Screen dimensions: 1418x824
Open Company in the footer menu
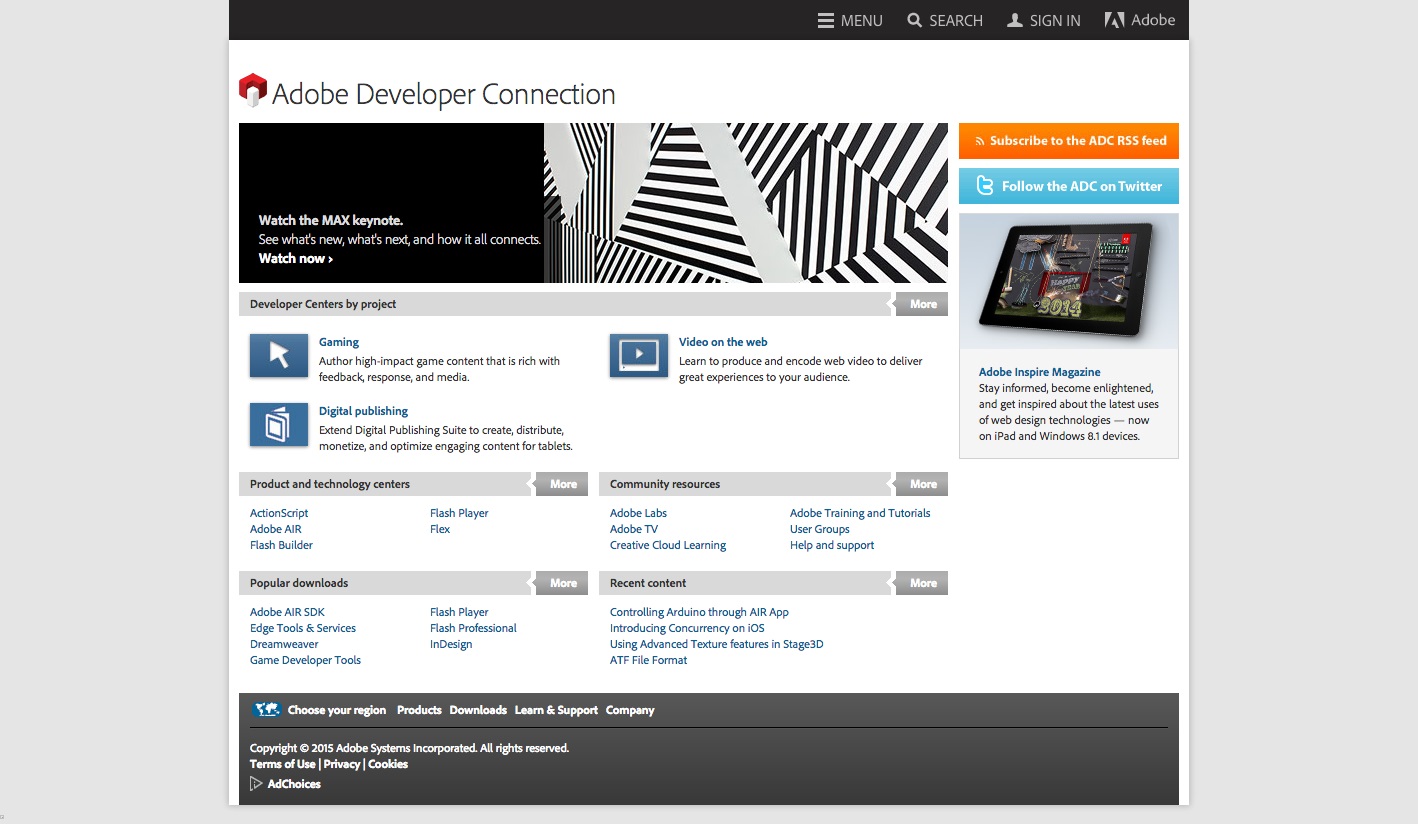pos(630,710)
